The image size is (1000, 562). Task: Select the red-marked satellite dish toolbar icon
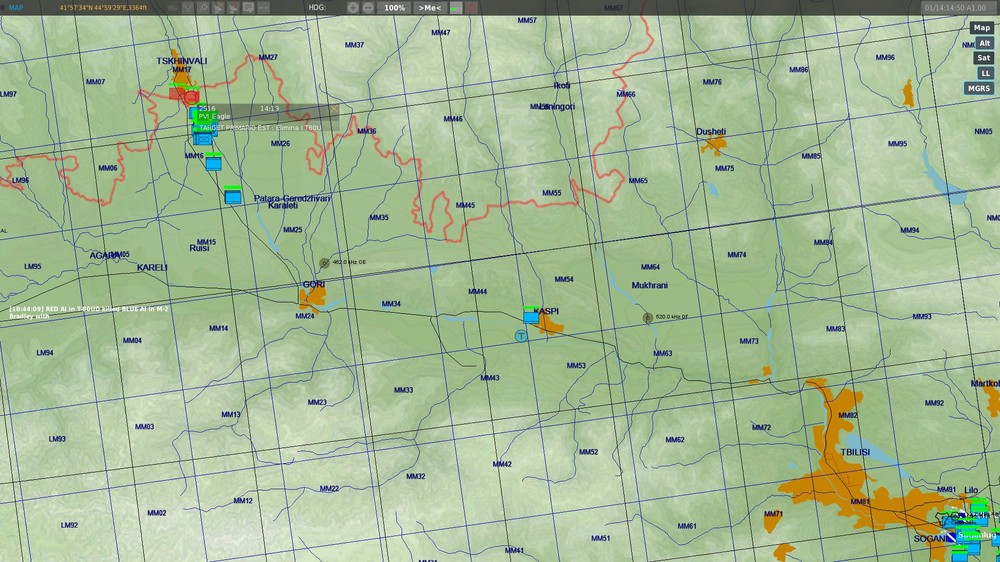(x=233, y=8)
